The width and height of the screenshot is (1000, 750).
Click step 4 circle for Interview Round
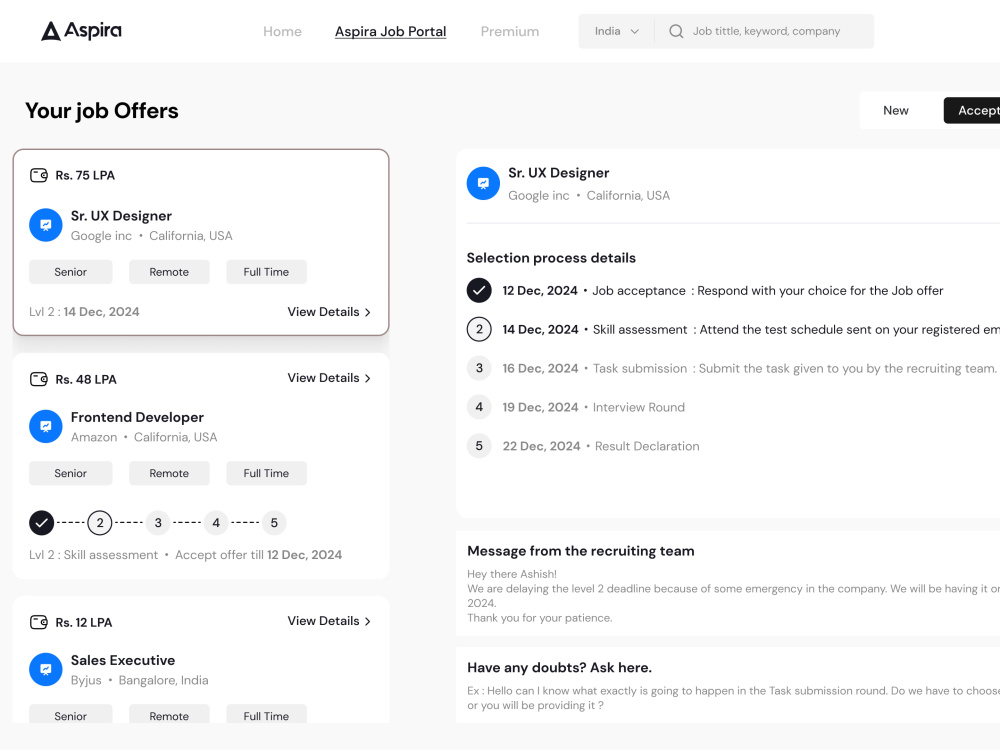tap(479, 407)
